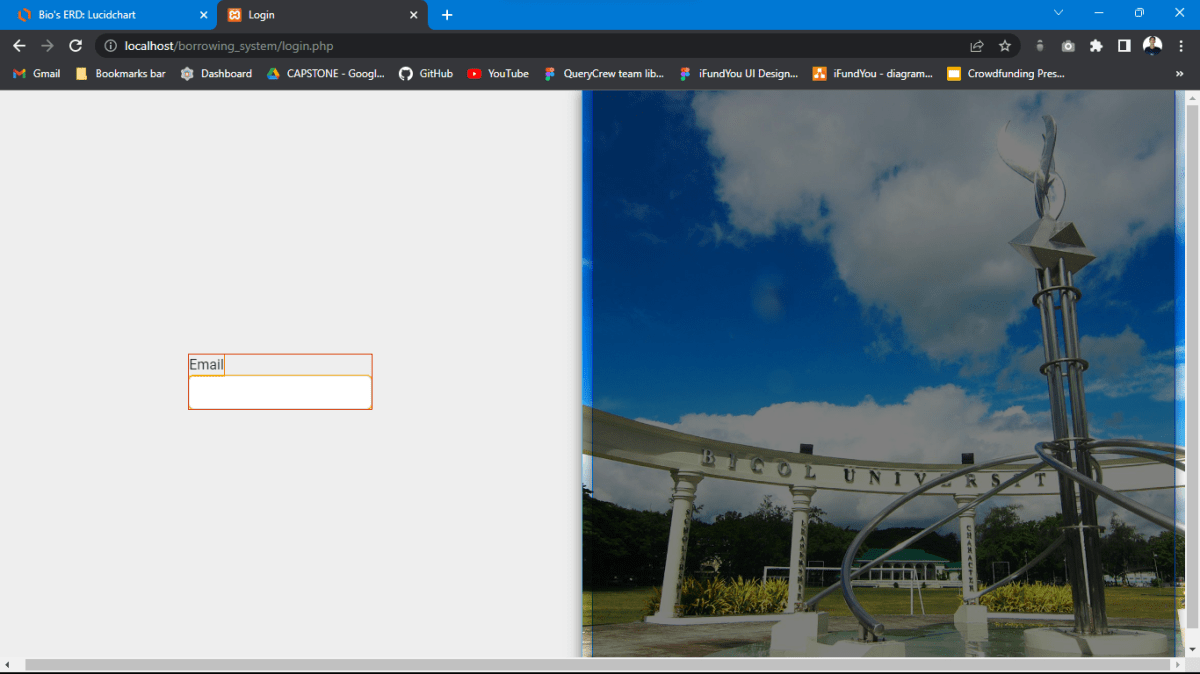Open a new browser tab
The height and width of the screenshot is (674, 1200).
point(447,15)
